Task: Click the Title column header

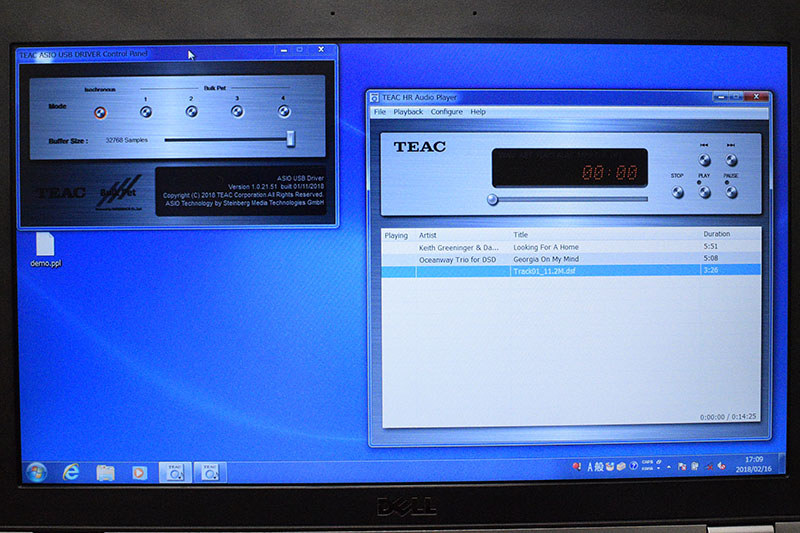Action: pyautogui.click(x=520, y=235)
